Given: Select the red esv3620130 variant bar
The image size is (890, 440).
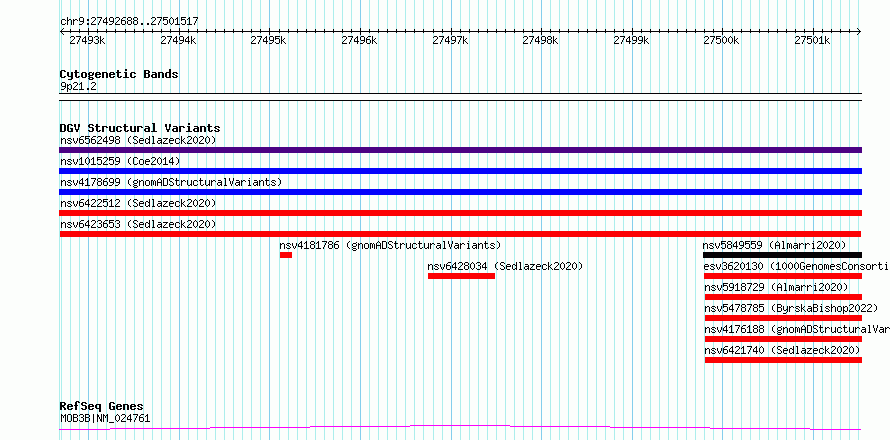Looking at the screenshot, I should tap(783, 276).
